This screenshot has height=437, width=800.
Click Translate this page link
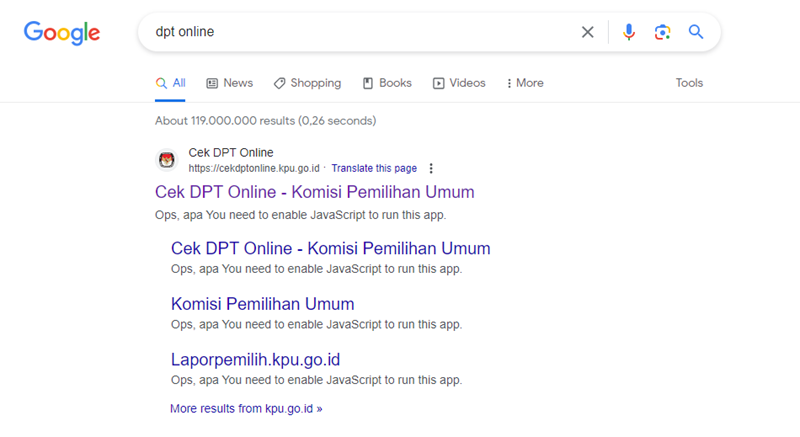click(x=374, y=168)
